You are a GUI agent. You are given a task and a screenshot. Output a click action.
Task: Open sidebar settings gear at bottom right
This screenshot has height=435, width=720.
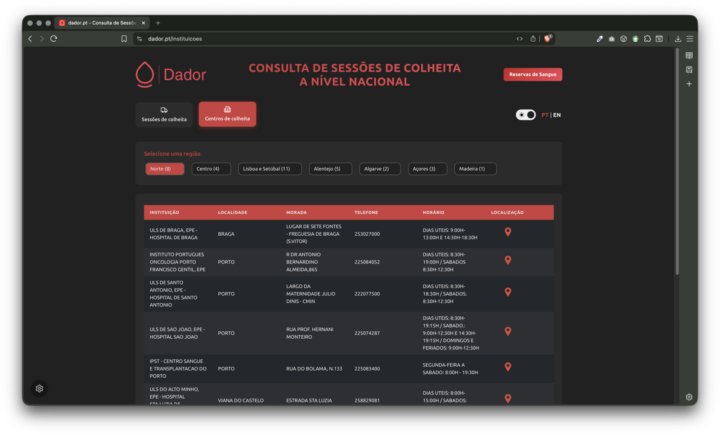tap(689, 397)
